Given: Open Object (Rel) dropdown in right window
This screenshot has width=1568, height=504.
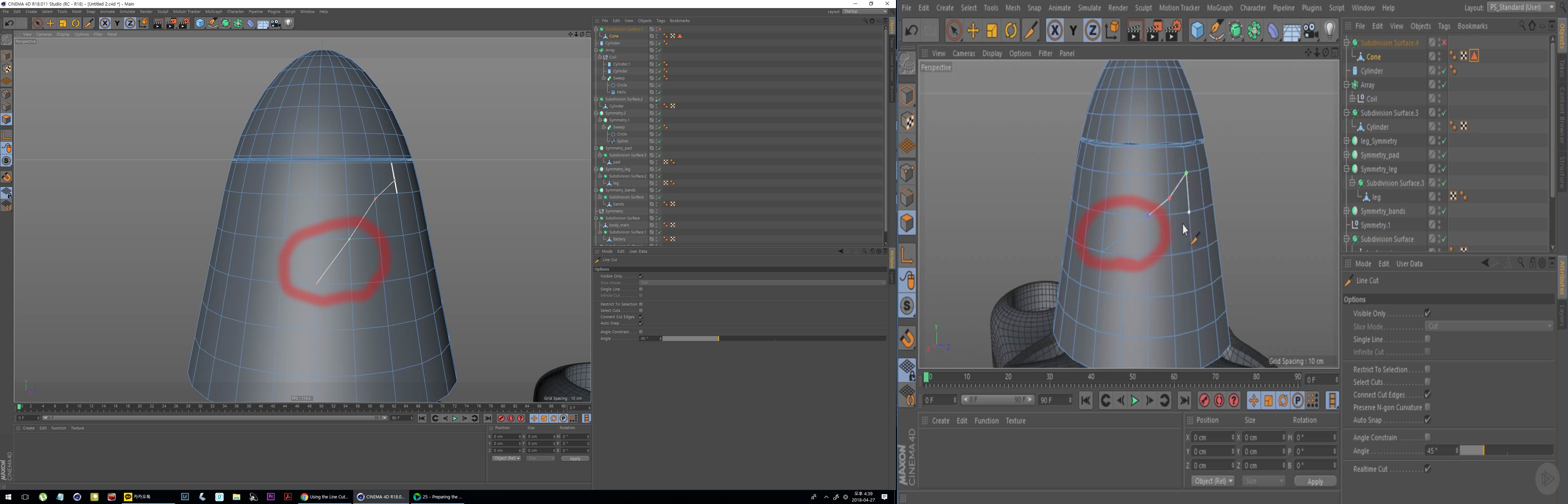Looking at the screenshot, I should [x=1212, y=481].
